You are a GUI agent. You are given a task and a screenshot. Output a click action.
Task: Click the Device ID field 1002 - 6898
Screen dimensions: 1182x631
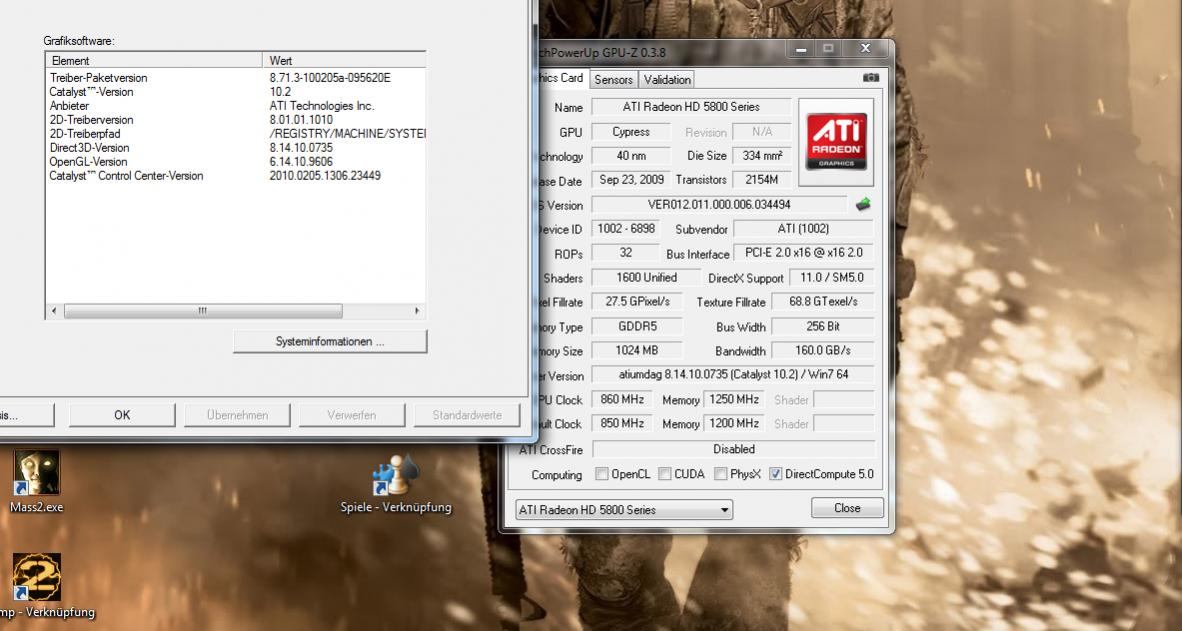coord(626,228)
